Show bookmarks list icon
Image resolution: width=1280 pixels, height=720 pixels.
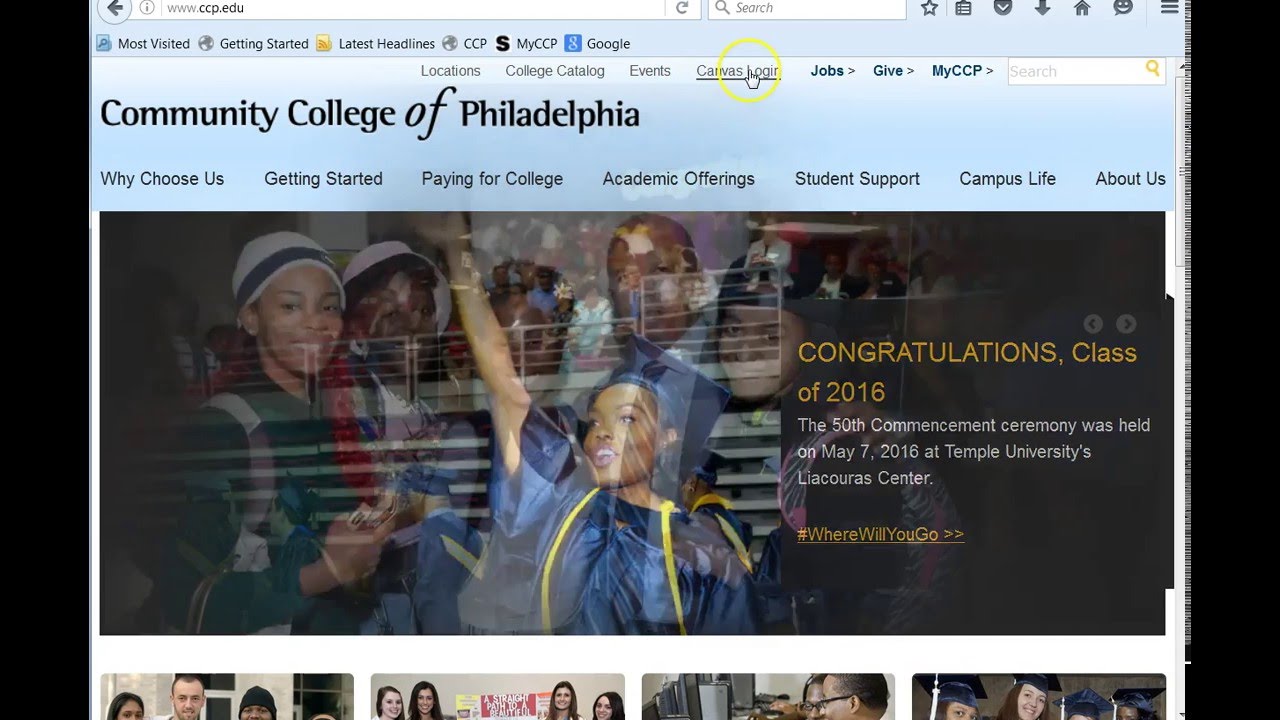click(x=963, y=8)
